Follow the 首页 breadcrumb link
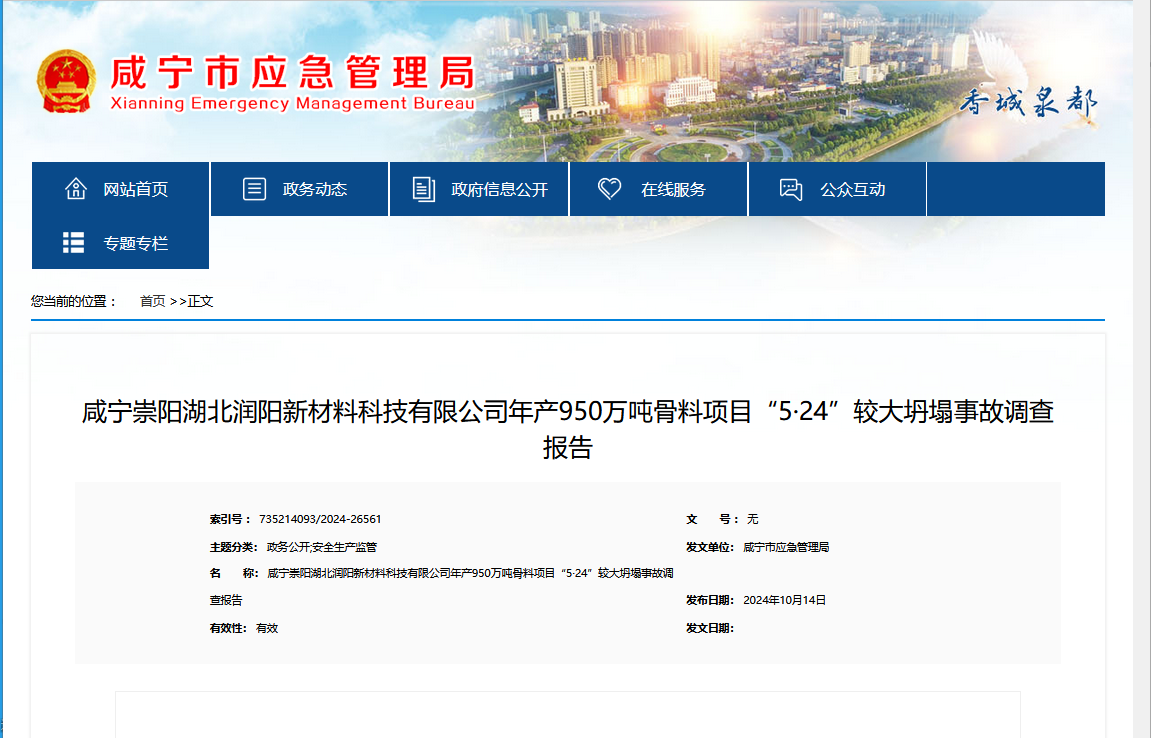Image resolution: width=1151 pixels, height=738 pixels. 152,301
